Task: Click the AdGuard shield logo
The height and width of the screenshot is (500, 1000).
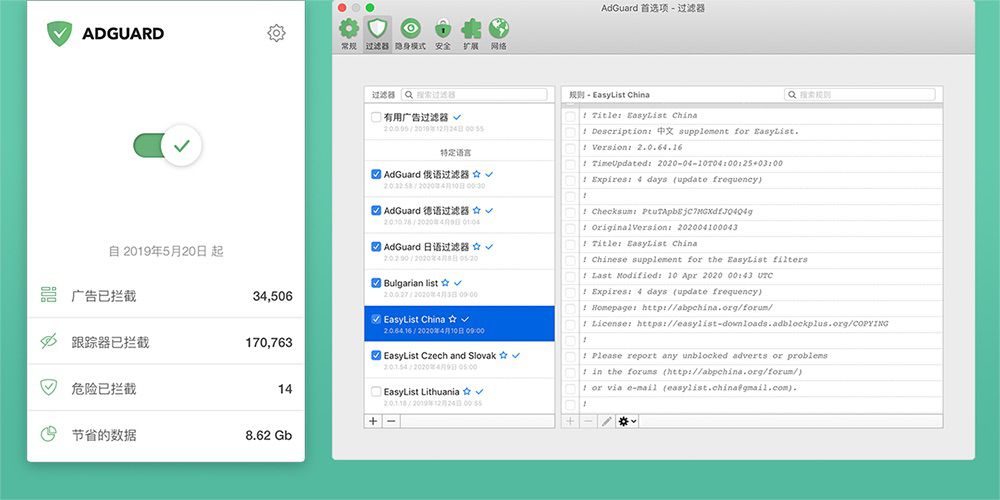Action: tap(59, 33)
